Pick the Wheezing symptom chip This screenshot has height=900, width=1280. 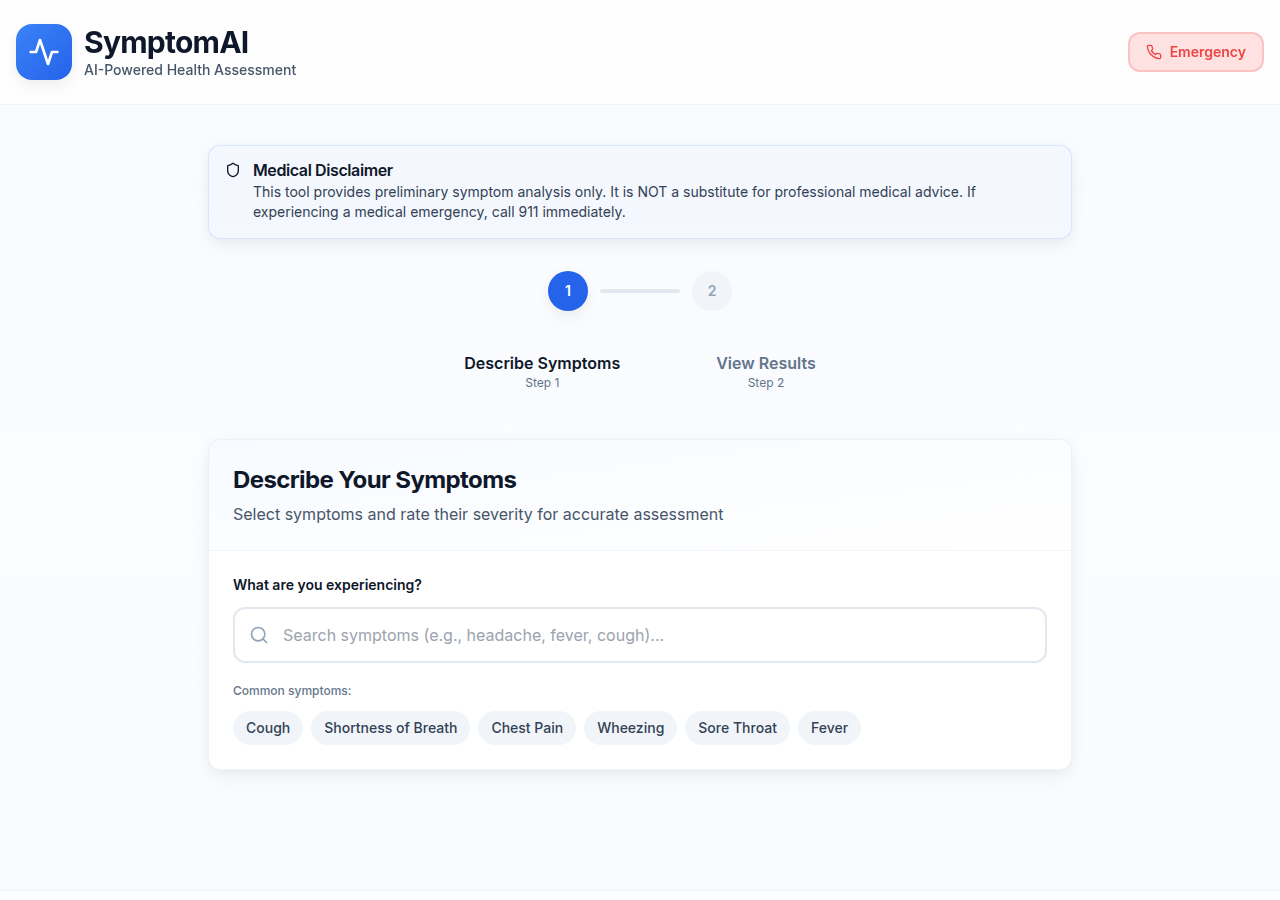point(631,728)
